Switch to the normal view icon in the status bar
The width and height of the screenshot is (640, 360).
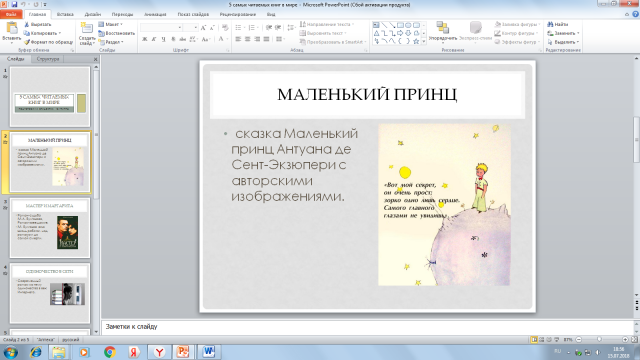coord(534,340)
